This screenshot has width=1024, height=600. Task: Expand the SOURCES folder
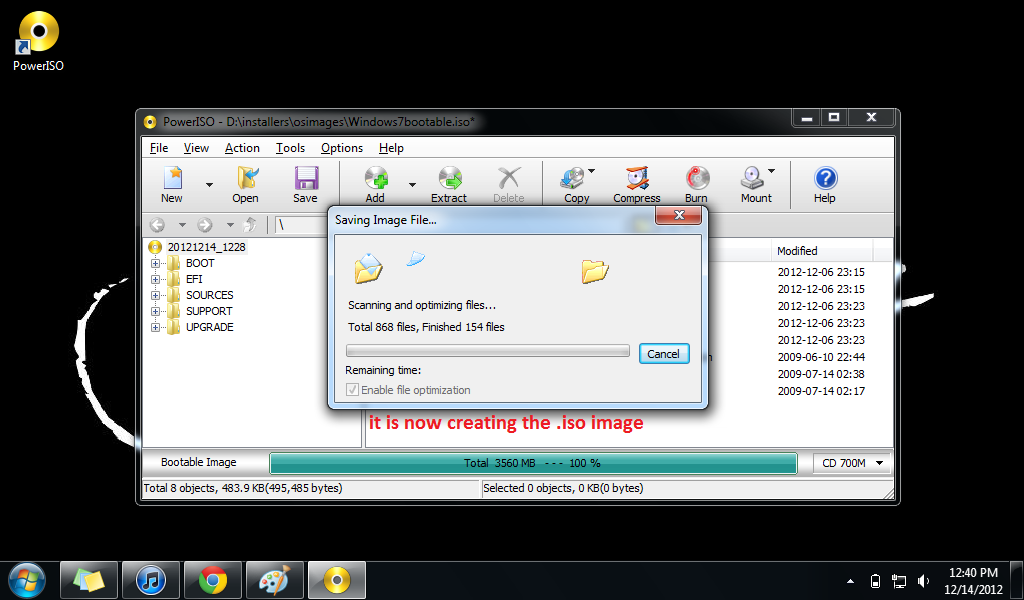point(155,295)
